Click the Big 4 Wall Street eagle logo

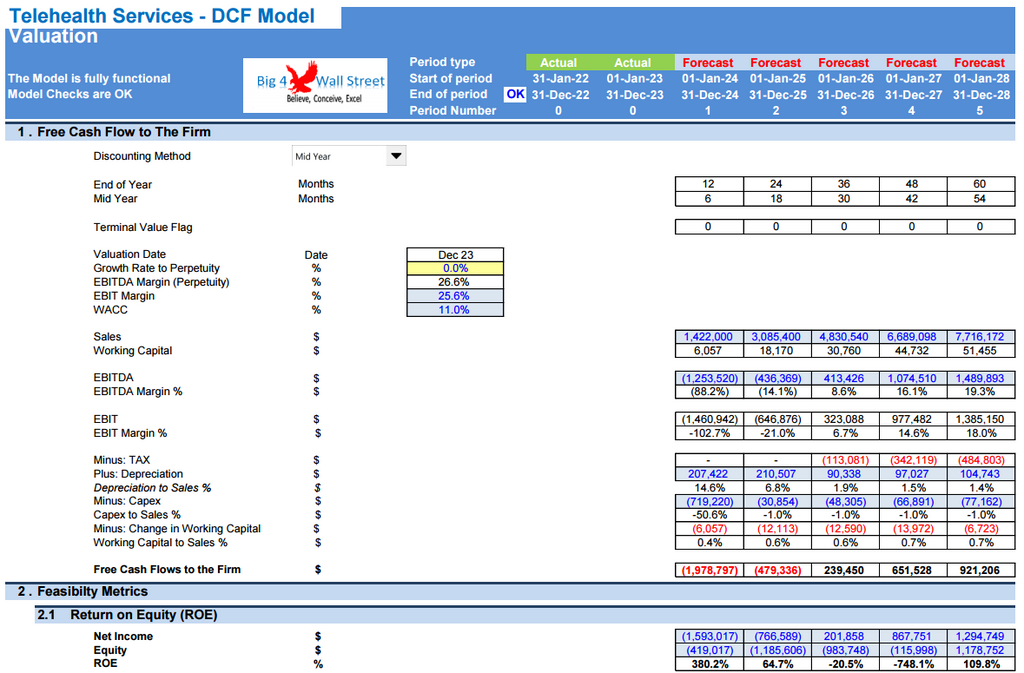pos(315,84)
